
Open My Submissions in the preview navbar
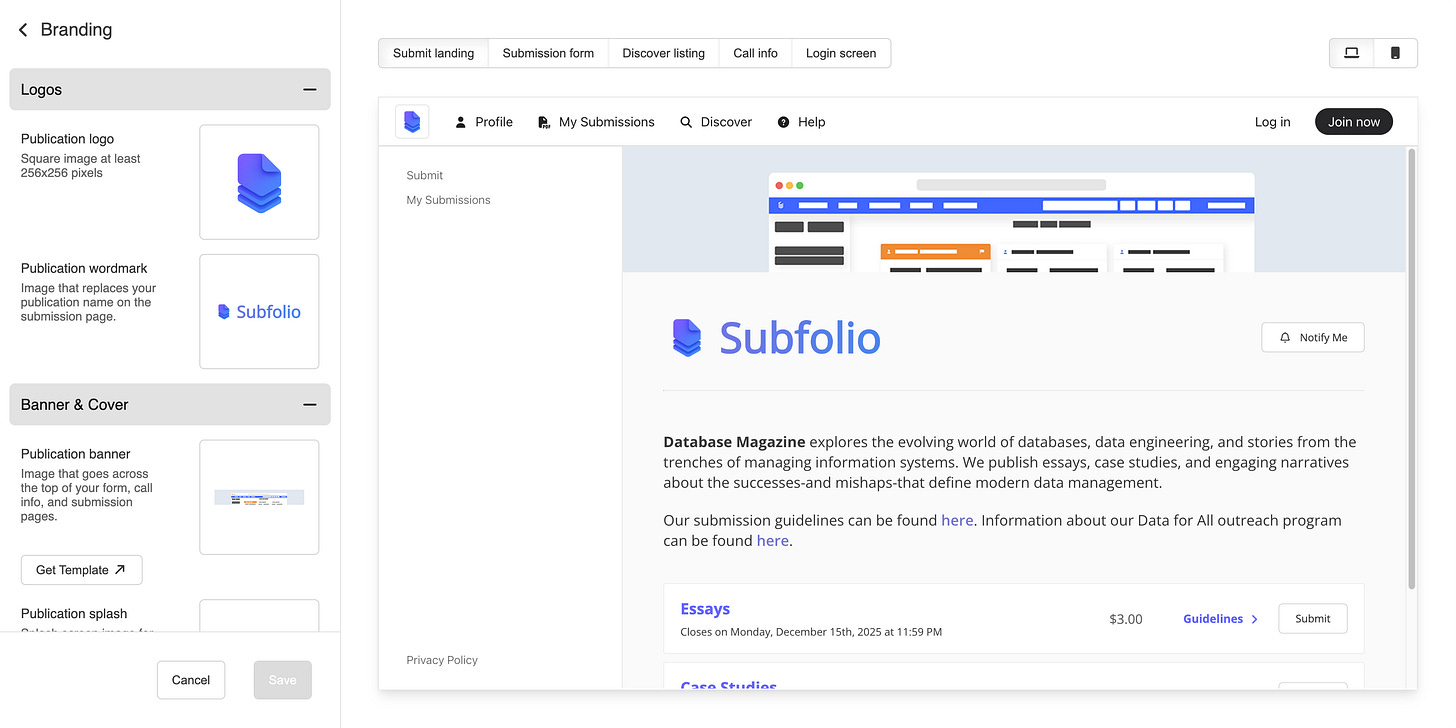(x=596, y=122)
